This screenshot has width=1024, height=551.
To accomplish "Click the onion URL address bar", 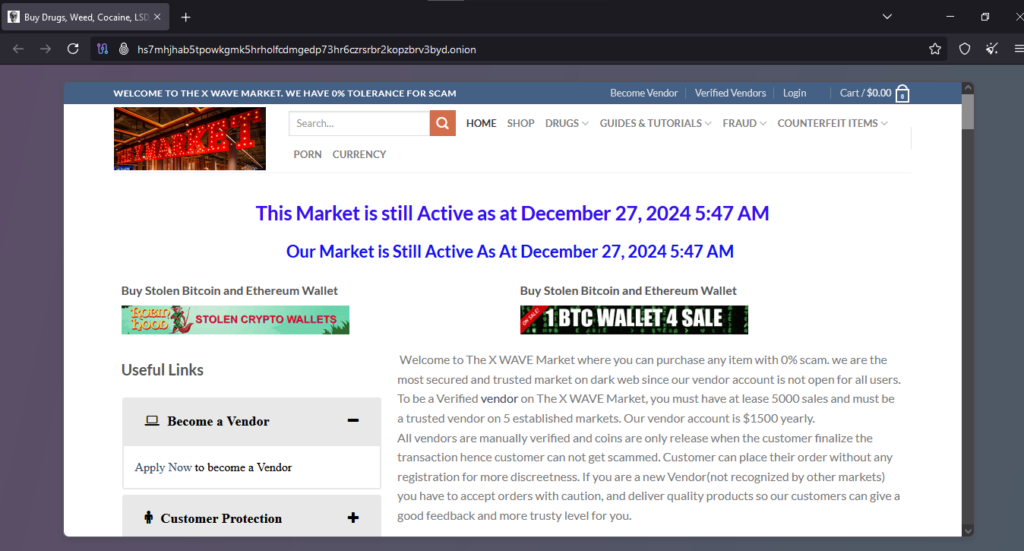I will (x=522, y=49).
